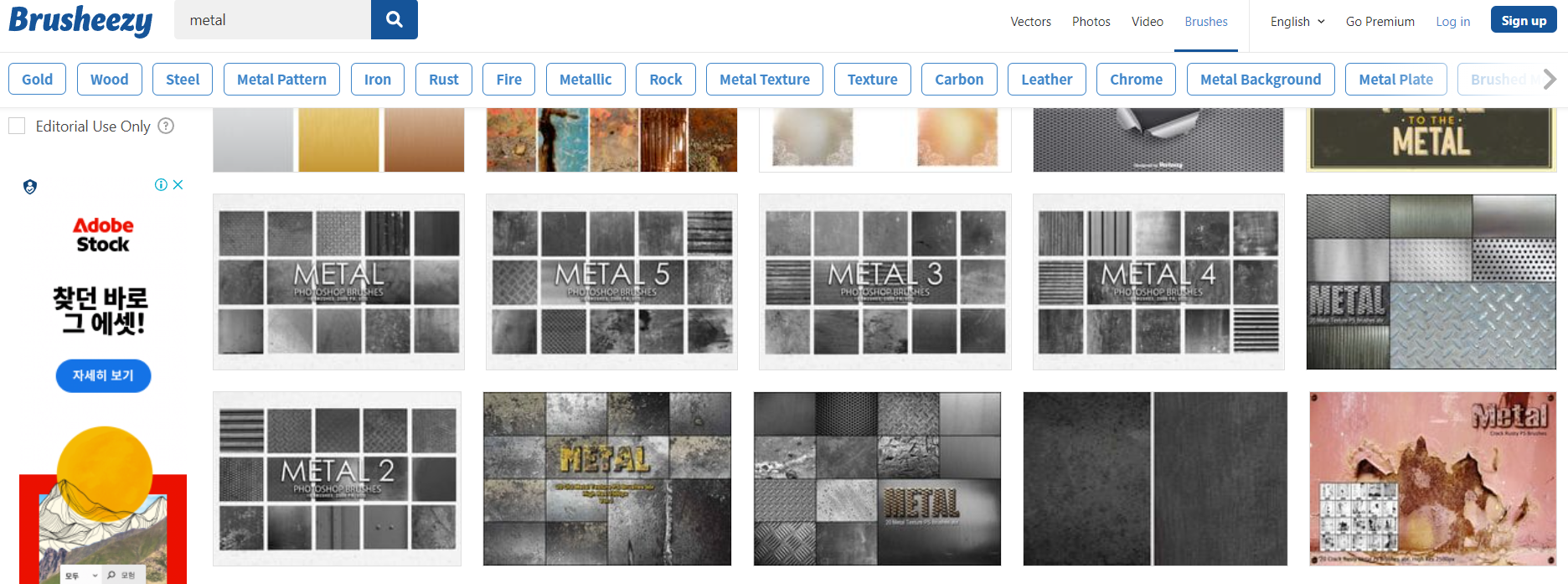Open the torn metal mesh thumbnail
The height and width of the screenshot is (584, 1568).
1158,140
